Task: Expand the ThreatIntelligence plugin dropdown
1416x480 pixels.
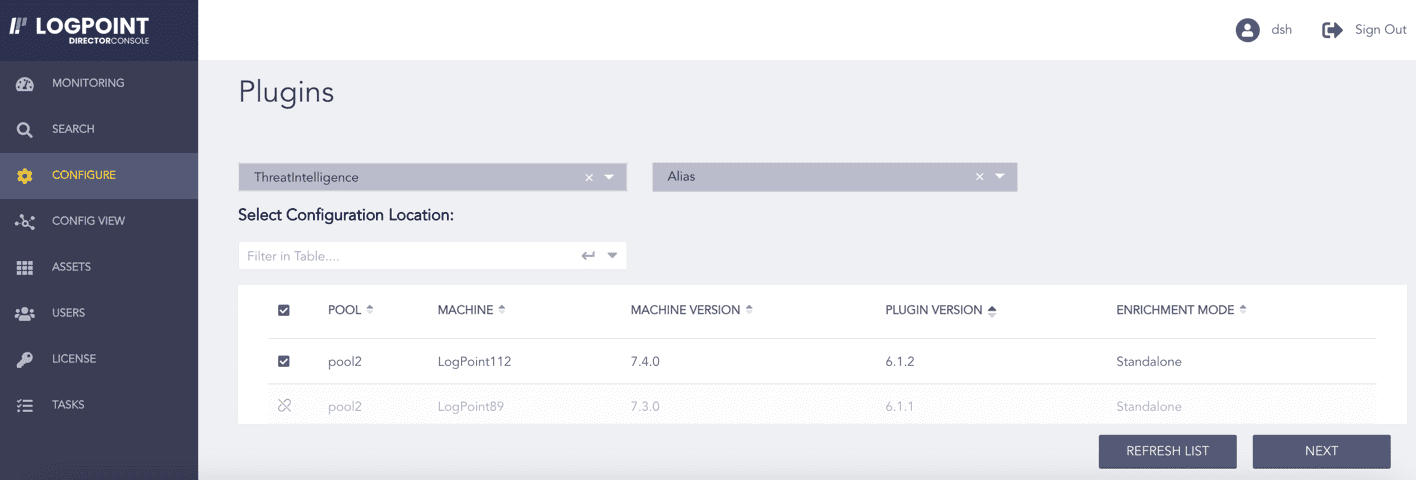Action: pos(609,177)
